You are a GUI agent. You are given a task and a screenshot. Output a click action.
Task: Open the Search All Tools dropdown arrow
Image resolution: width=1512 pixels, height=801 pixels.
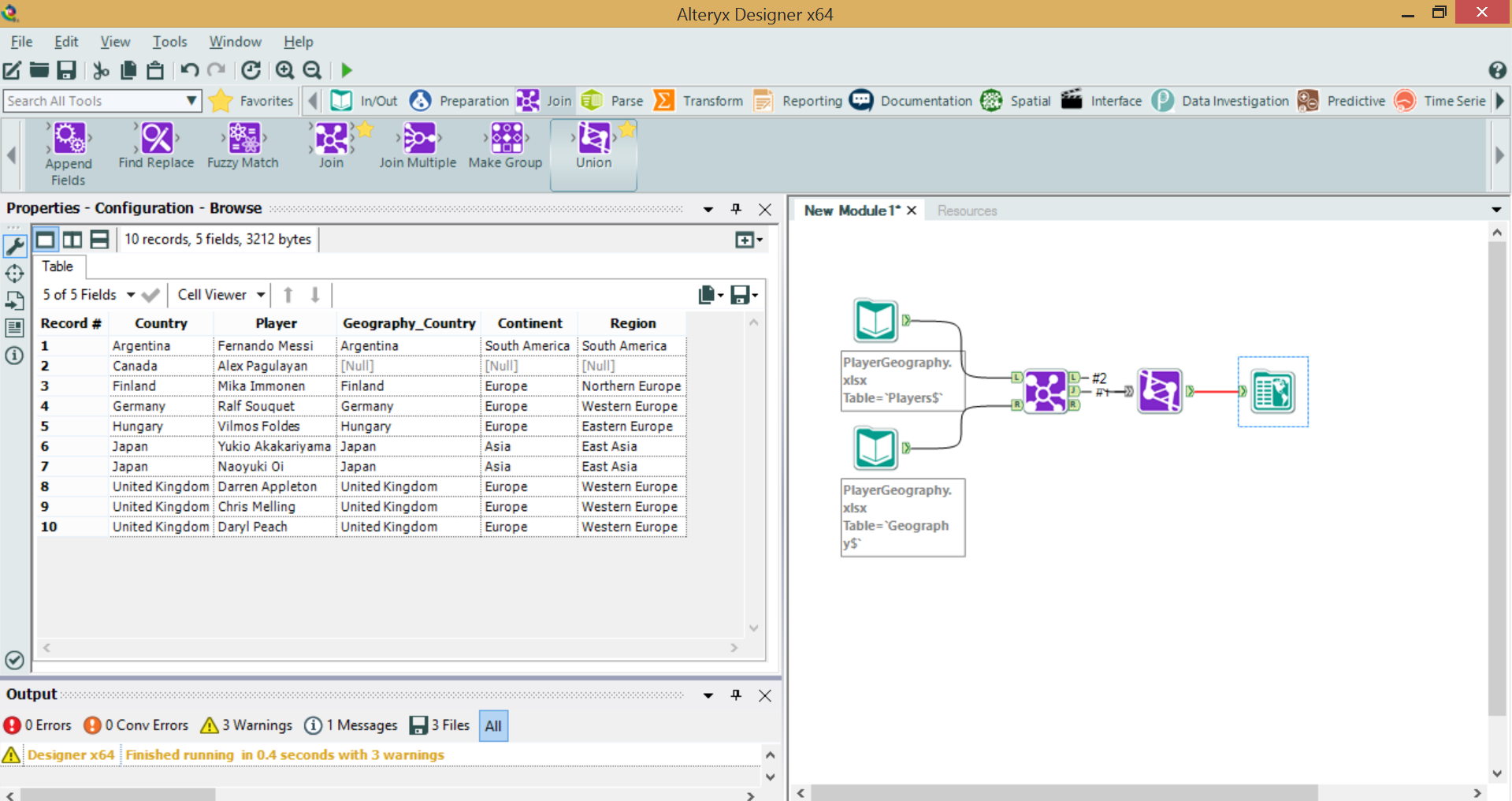[x=191, y=101]
